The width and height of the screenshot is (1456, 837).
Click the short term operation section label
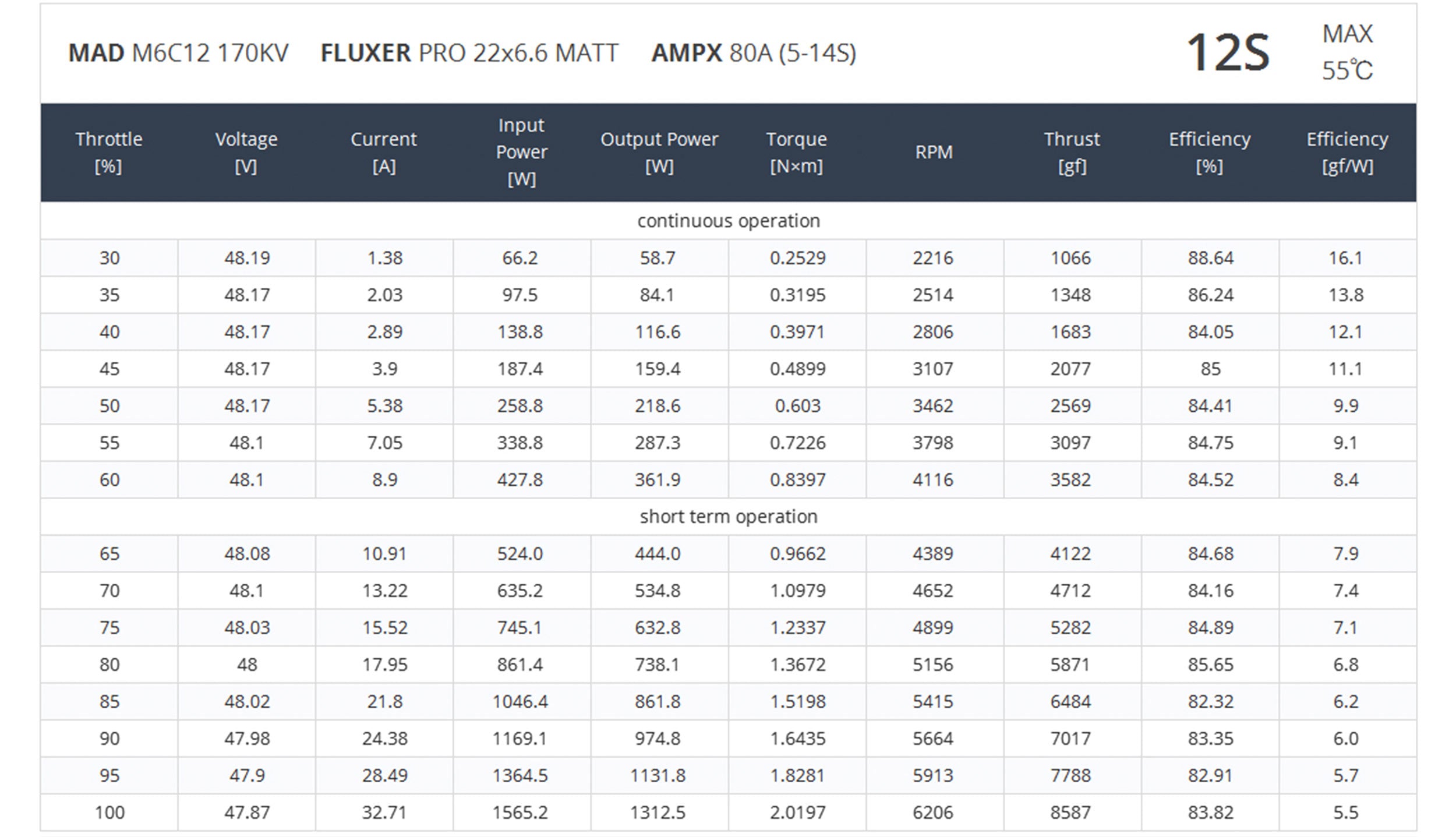(728, 517)
